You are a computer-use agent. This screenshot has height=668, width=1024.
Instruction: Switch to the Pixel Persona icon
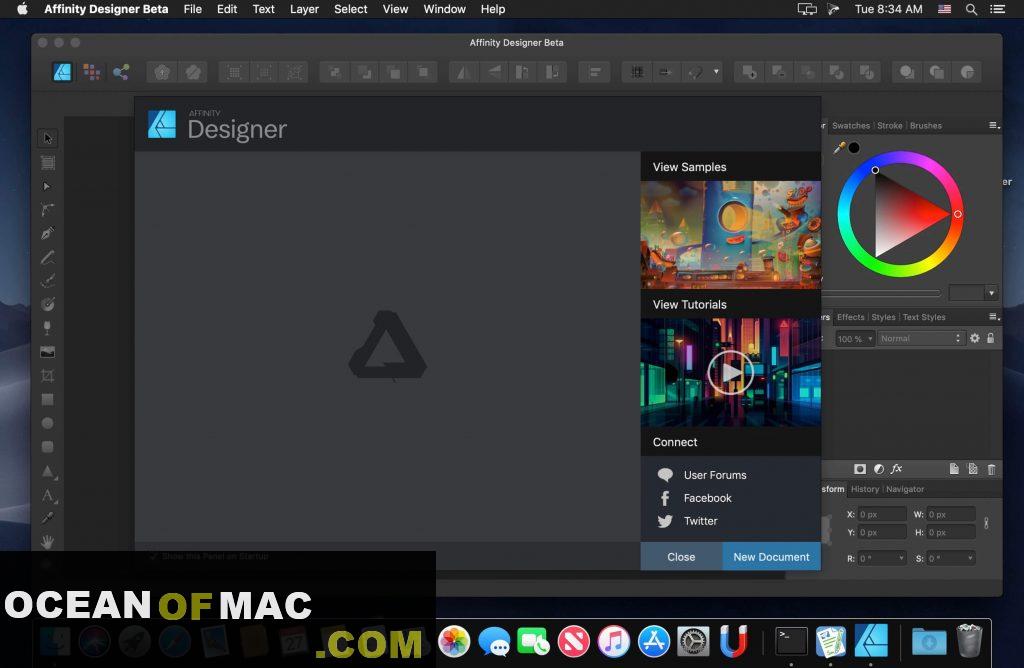point(91,72)
